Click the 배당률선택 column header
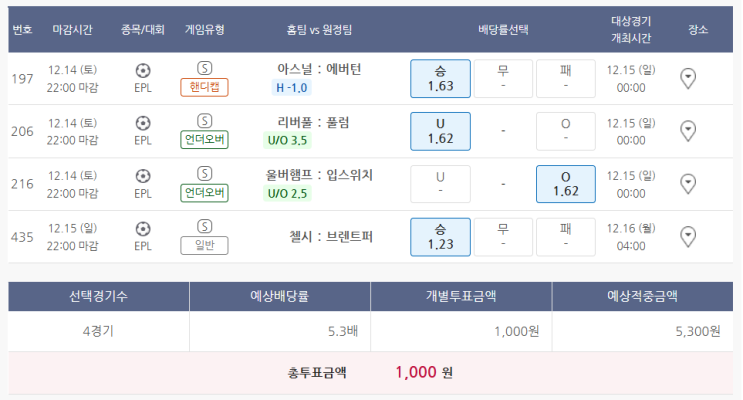This screenshot has width=743, height=400. [503, 30]
